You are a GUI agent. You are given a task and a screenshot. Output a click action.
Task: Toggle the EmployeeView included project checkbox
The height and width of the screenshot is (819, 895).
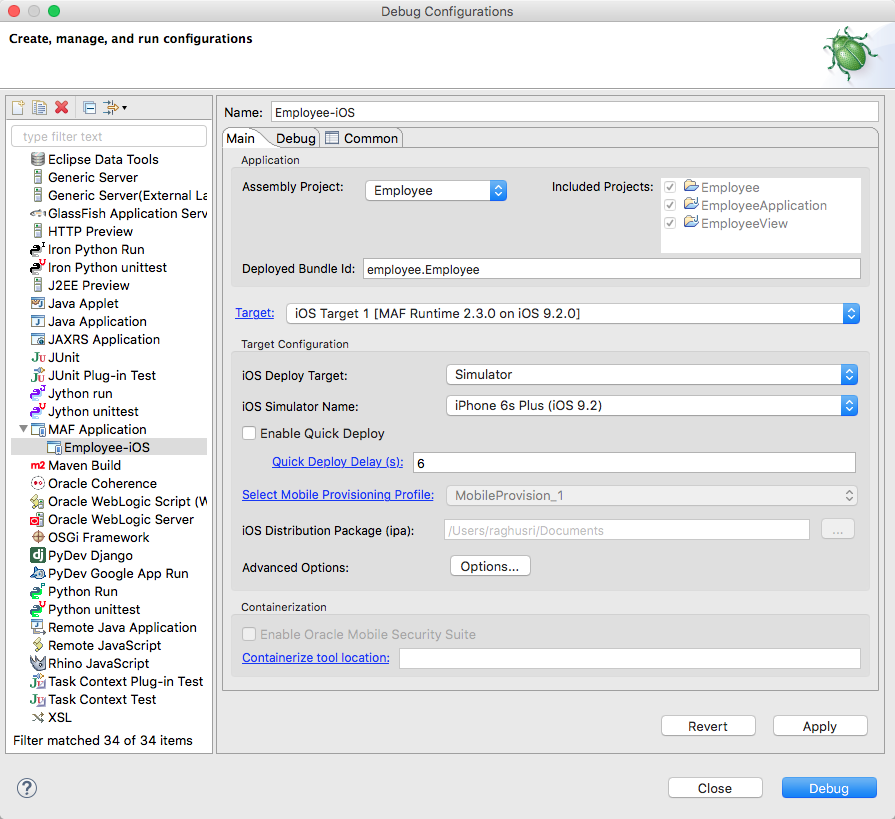pyautogui.click(x=670, y=223)
